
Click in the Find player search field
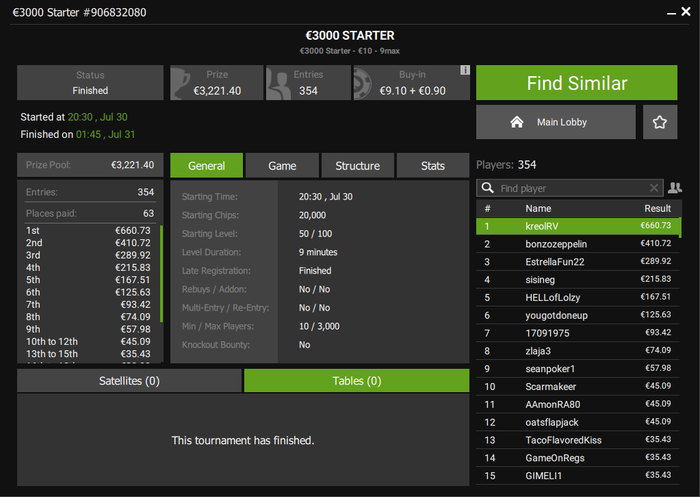[x=571, y=188]
